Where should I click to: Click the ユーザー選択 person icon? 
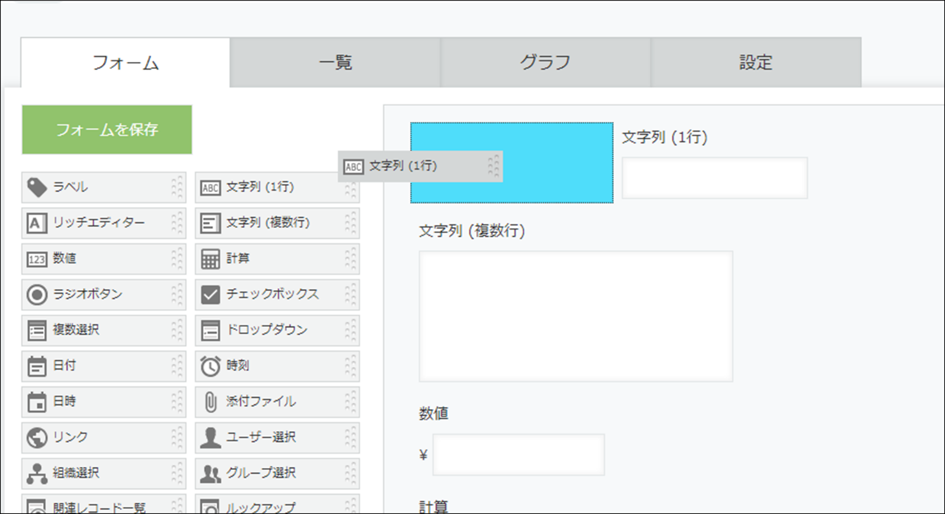point(210,438)
